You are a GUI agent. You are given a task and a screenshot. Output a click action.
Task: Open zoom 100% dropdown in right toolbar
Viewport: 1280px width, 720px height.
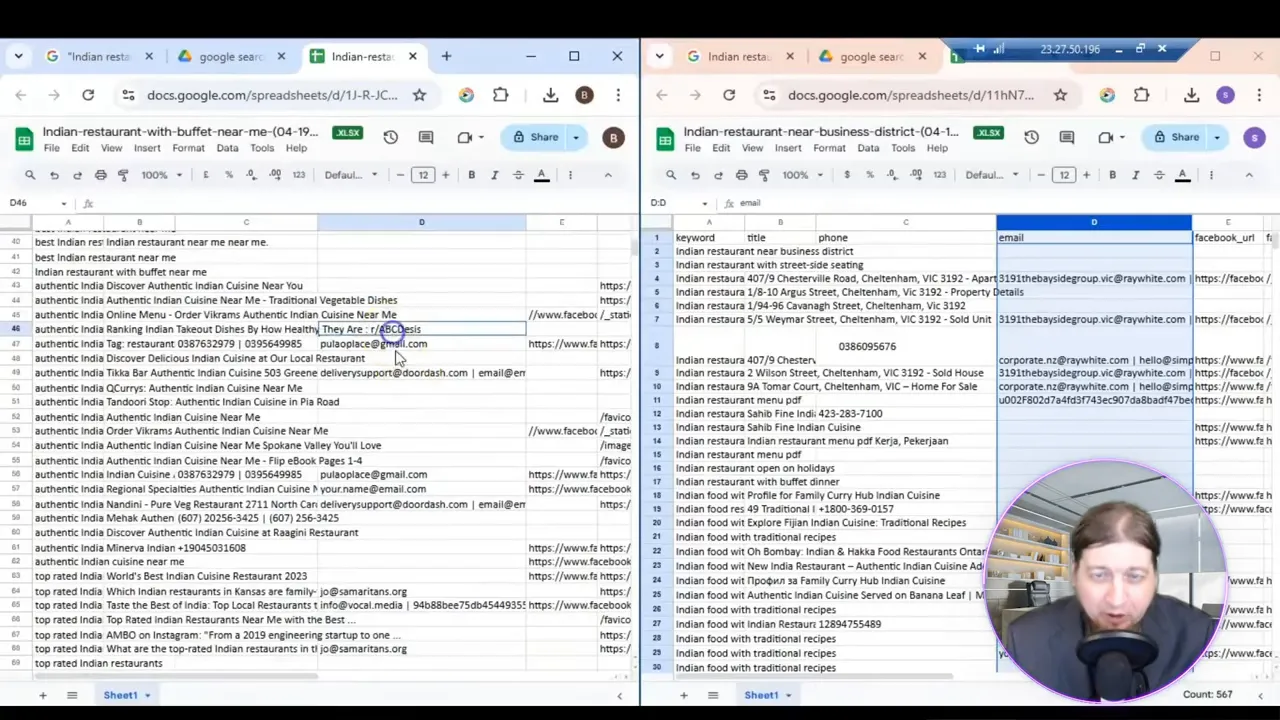pos(803,175)
